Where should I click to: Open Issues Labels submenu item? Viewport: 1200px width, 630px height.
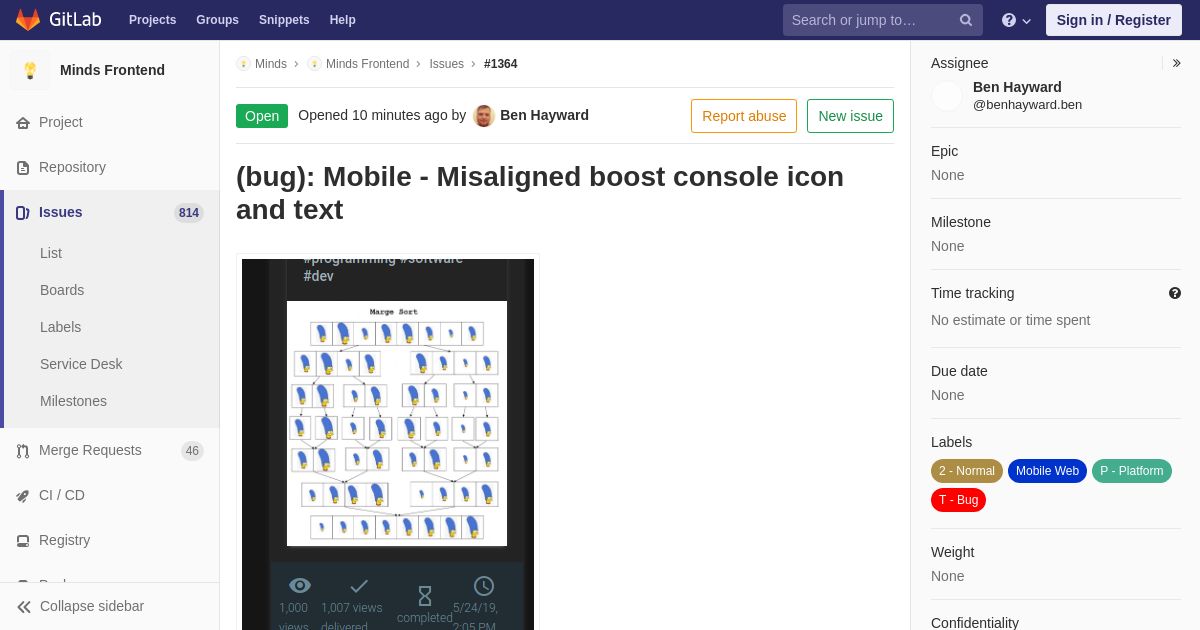point(60,327)
